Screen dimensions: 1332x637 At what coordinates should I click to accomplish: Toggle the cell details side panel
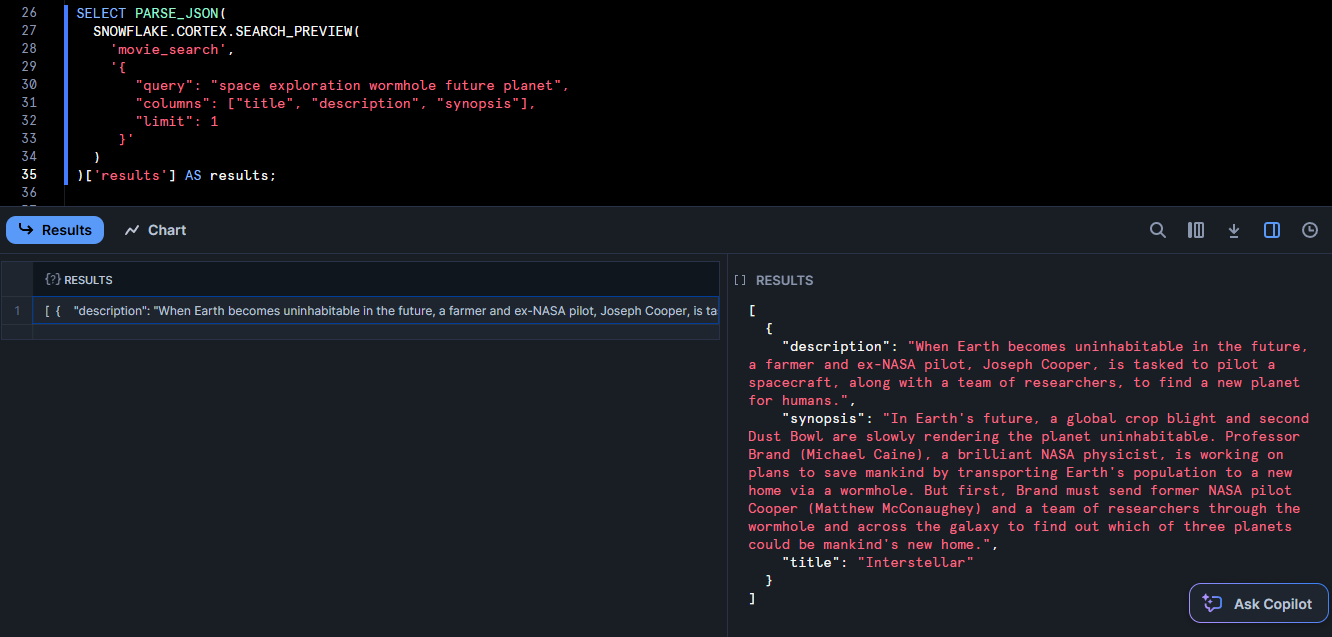click(x=1271, y=230)
